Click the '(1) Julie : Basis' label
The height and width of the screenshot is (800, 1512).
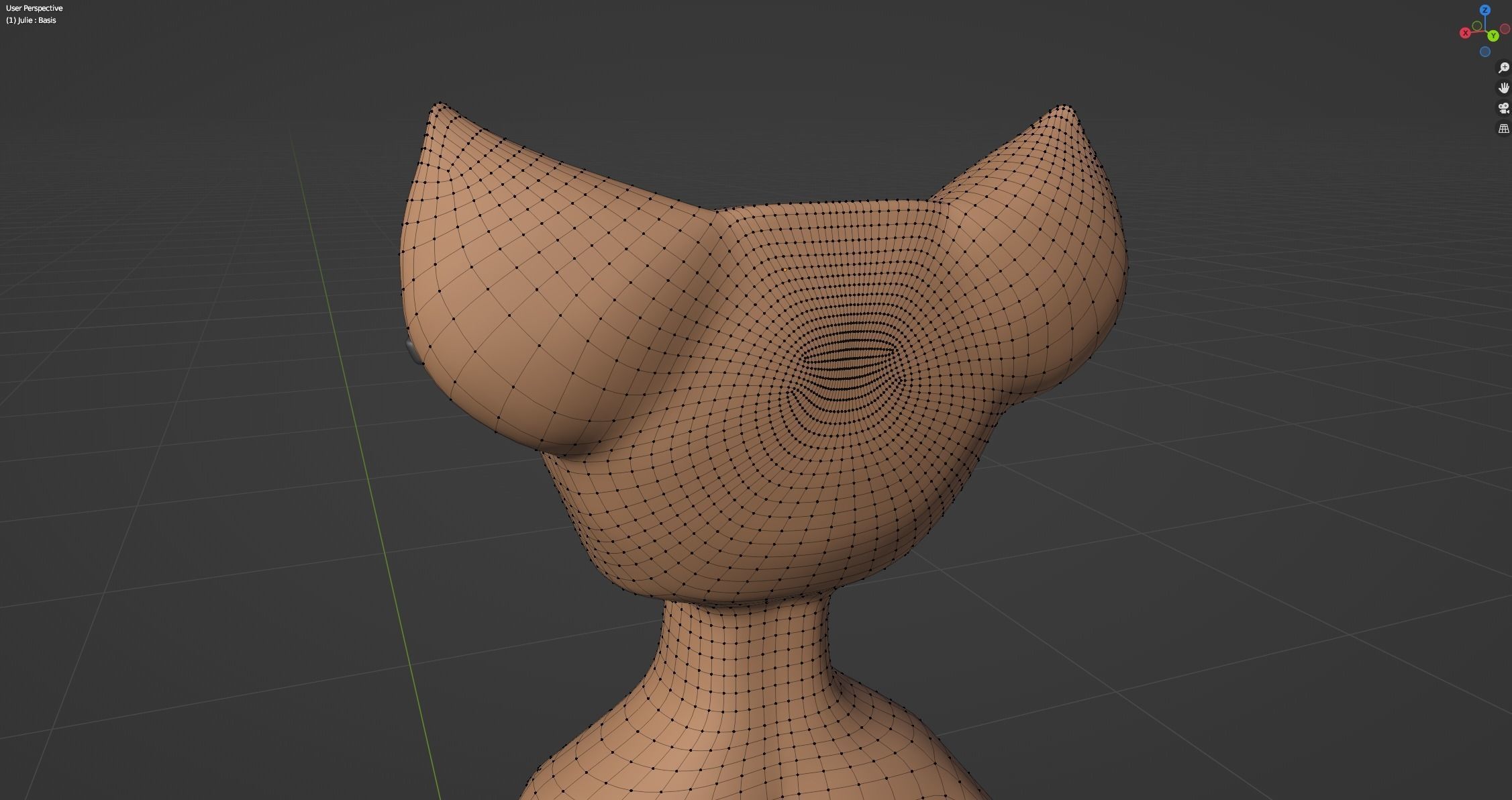31,20
